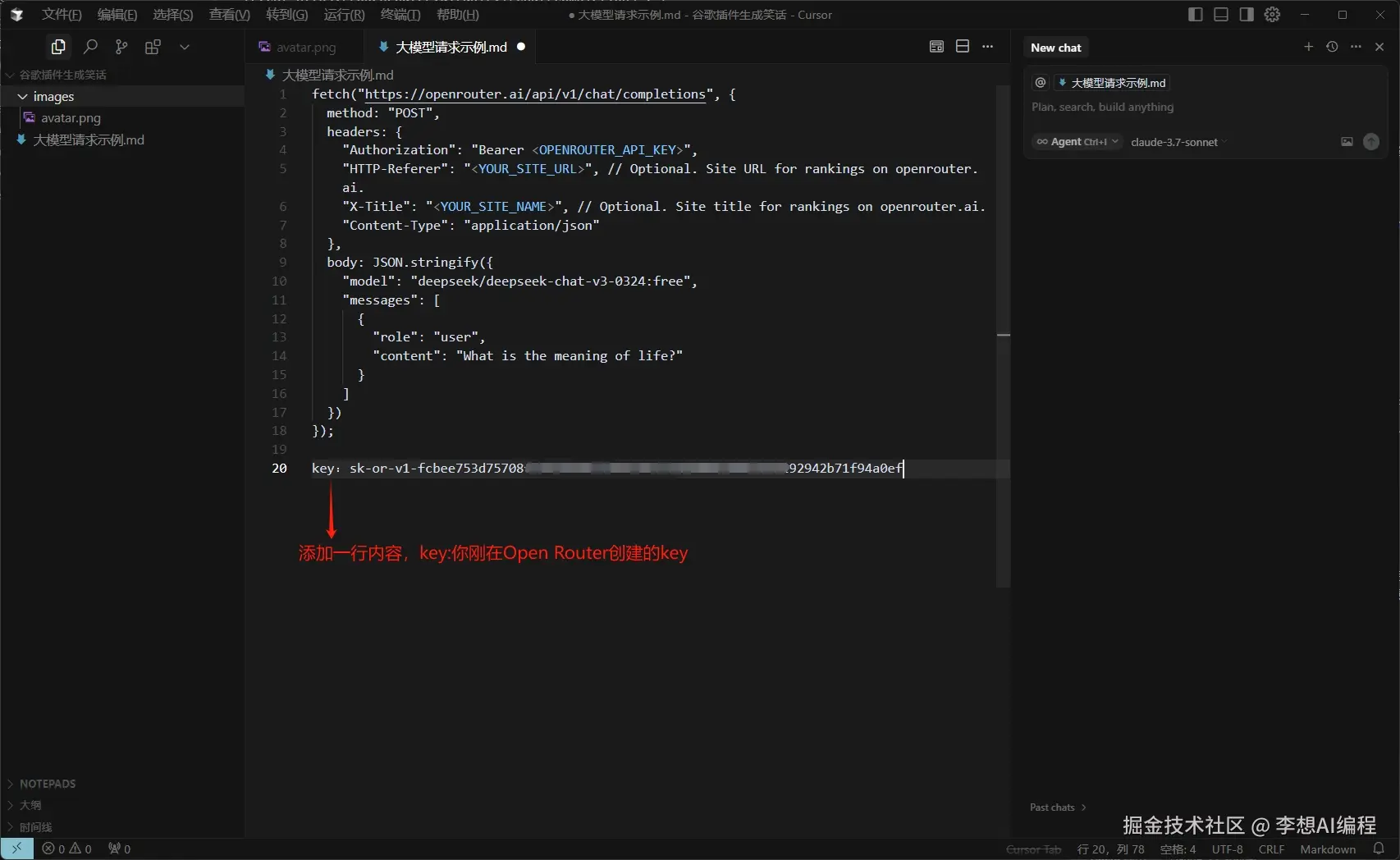Open the openrouter.ai completions URL link
Screen dimensions: 1400x860
[x=535, y=94]
